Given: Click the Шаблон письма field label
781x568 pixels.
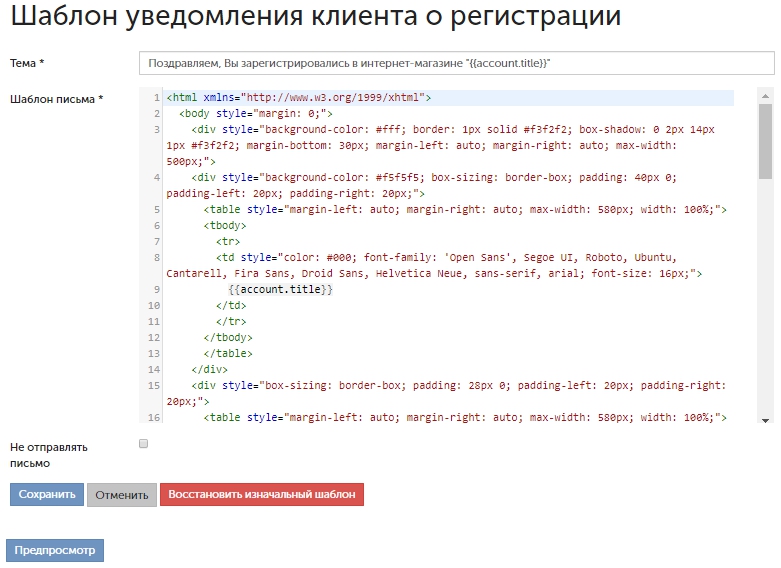Looking at the screenshot, I should [56, 99].
